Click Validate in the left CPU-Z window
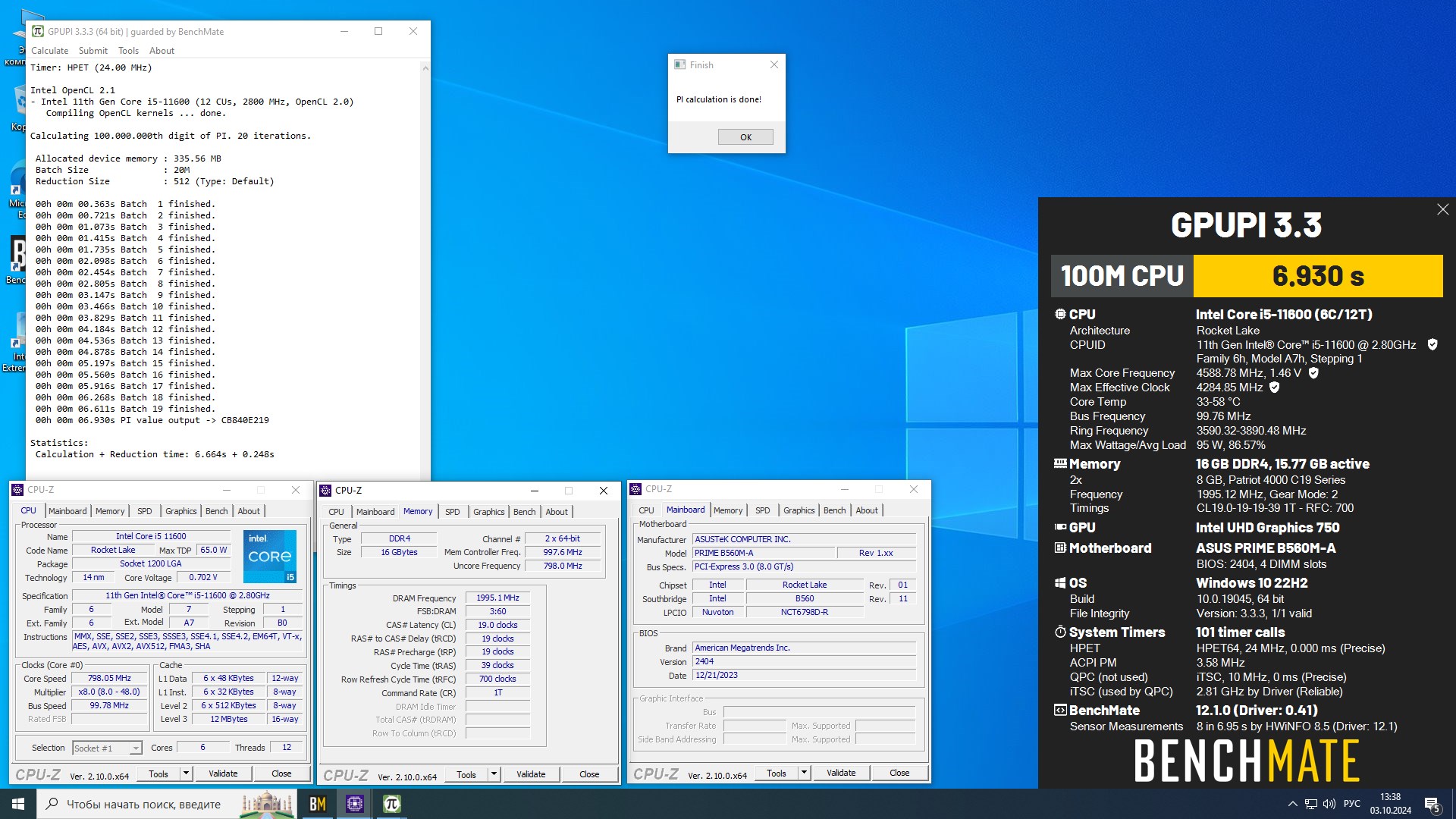Image resolution: width=1456 pixels, height=819 pixels. (x=223, y=773)
